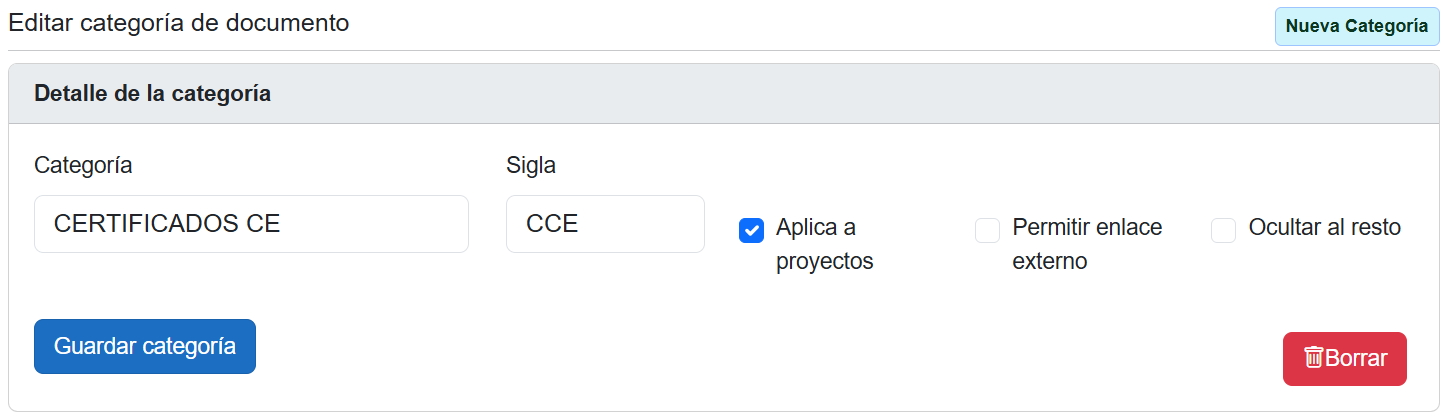Focus the Sigla text input field
Screen dimensions: 1447x417
tap(605, 224)
